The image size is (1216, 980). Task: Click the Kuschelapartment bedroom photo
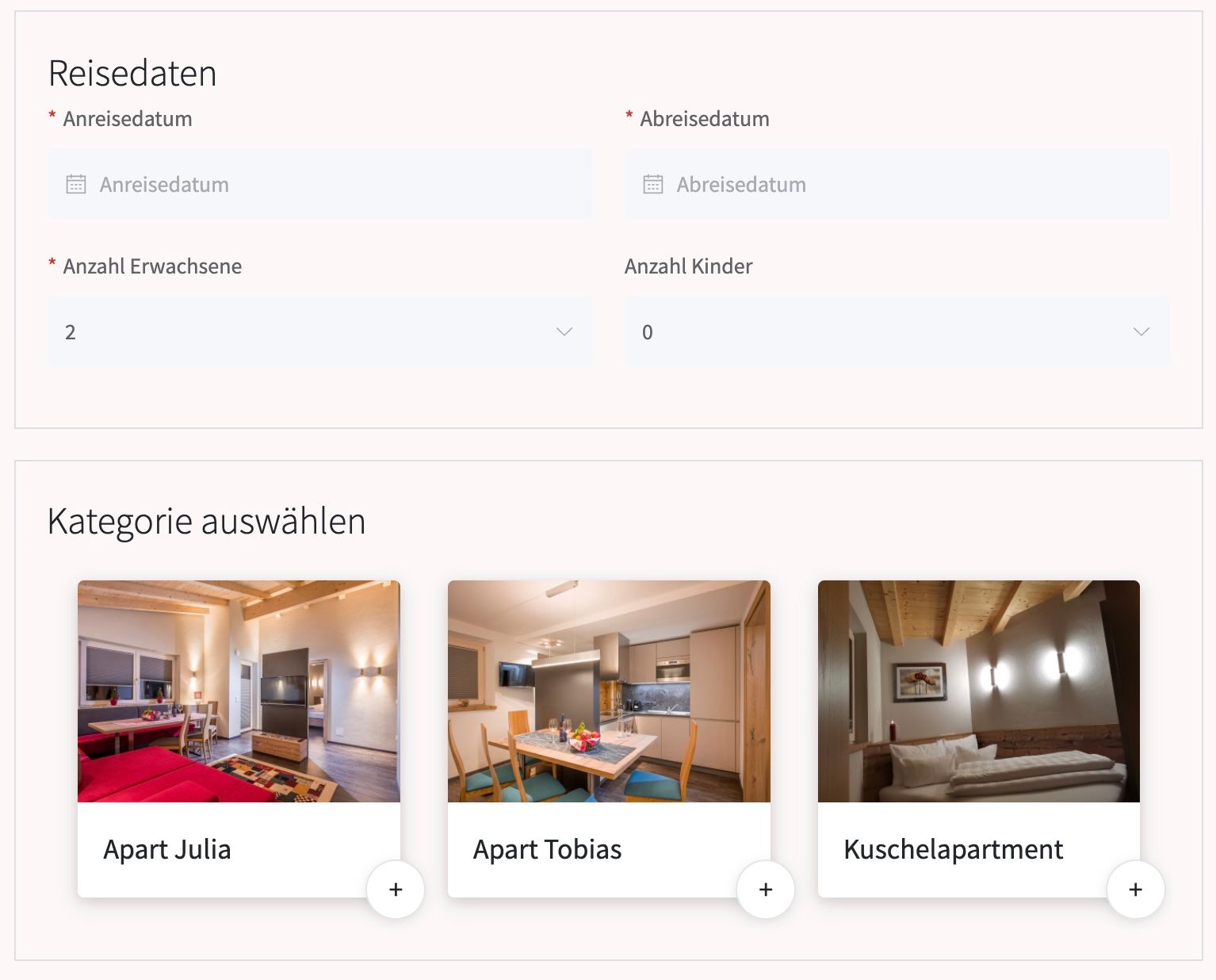(978, 690)
